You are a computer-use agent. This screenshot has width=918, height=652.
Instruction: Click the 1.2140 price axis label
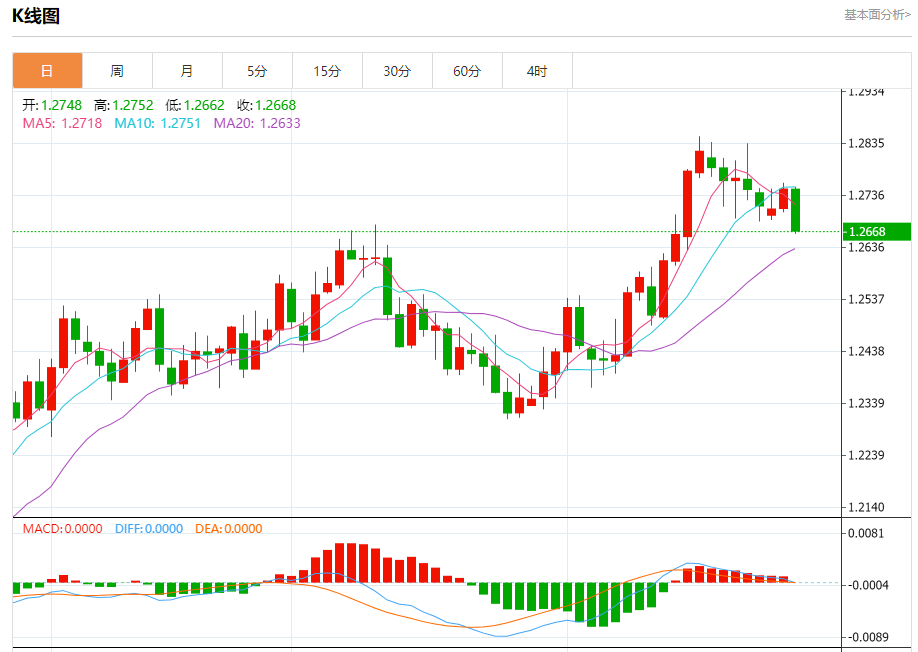(866, 507)
